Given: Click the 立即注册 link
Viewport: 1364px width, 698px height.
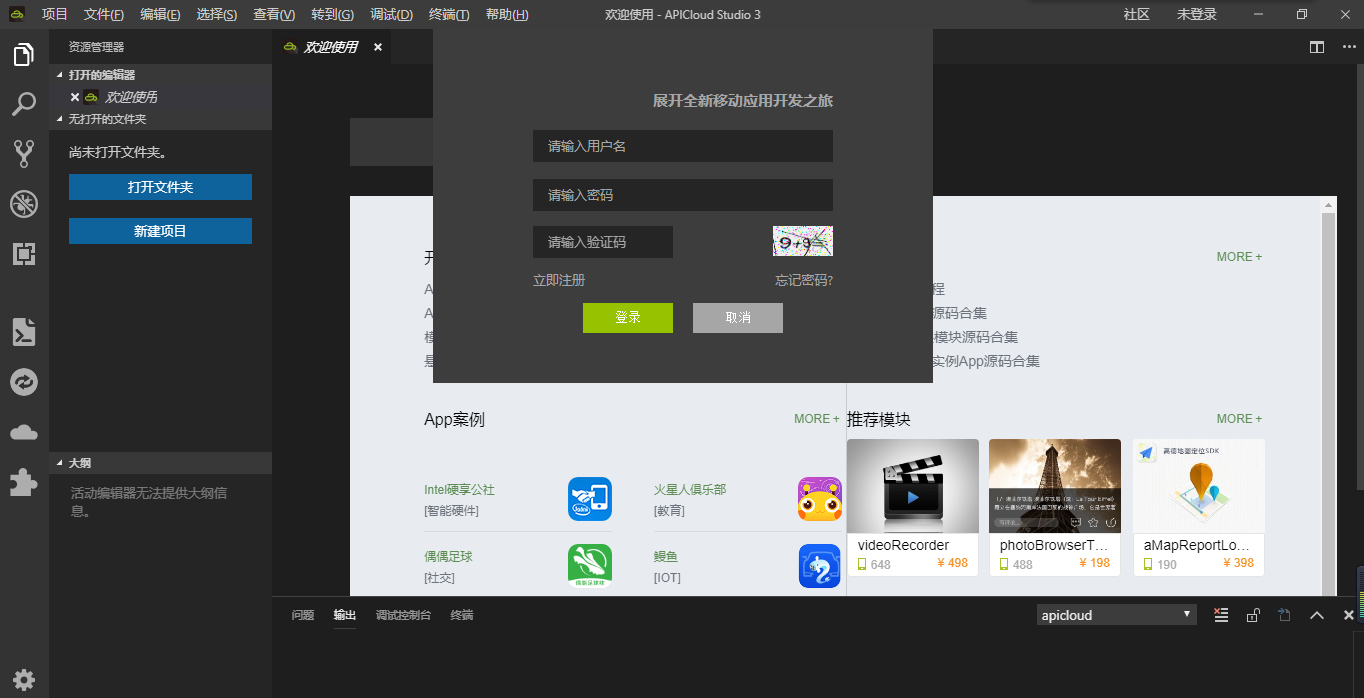Looking at the screenshot, I should click(559, 280).
